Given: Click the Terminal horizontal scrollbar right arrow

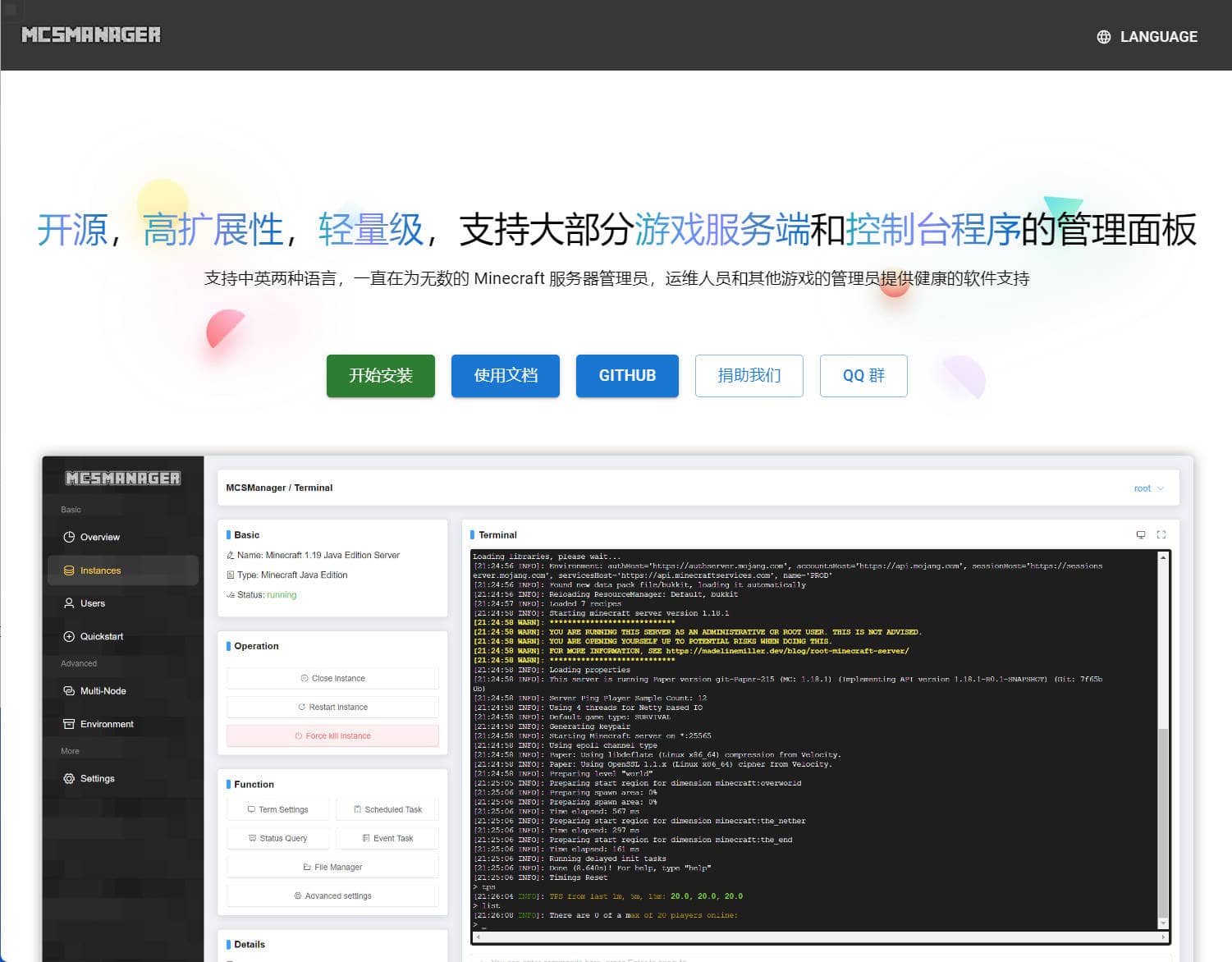Looking at the screenshot, I should (1162, 937).
